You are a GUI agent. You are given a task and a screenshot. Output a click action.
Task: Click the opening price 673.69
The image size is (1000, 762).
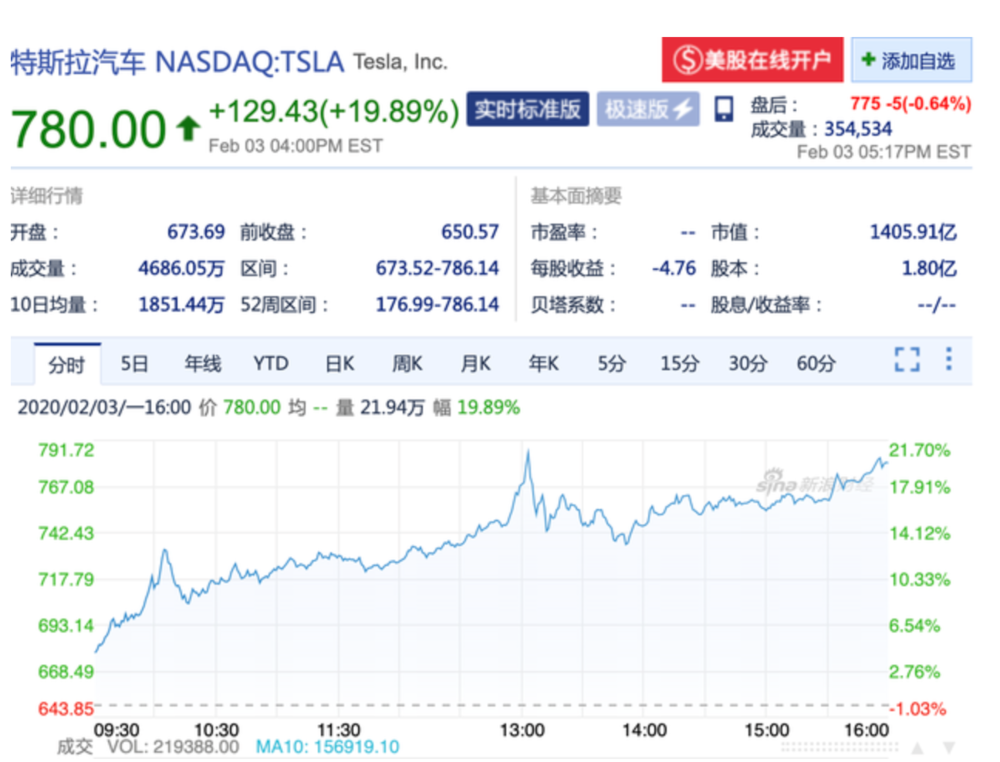click(196, 231)
